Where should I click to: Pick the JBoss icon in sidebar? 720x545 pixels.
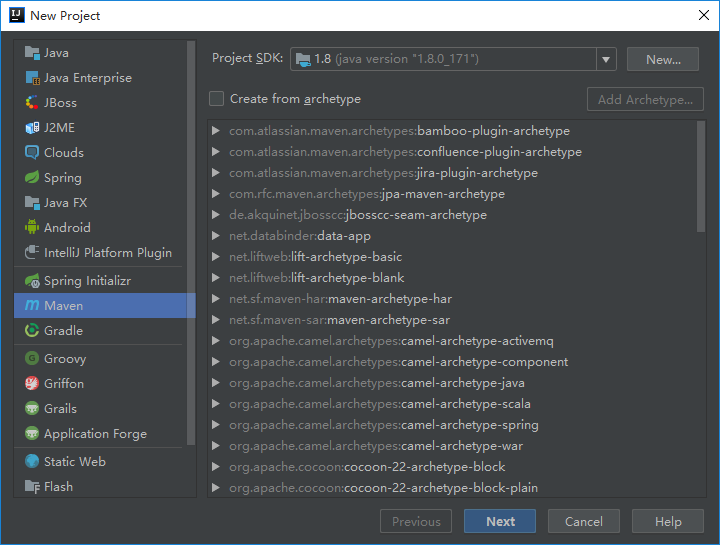[x=32, y=102]
